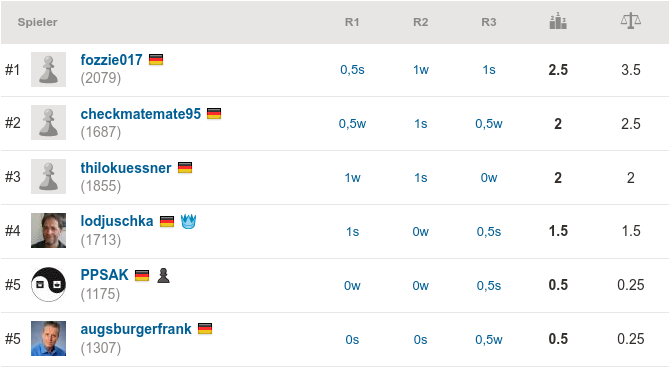Click the podium points column icon
The width and height of the screenshot is (669, 367).
pyautogui.click(x=558, y=21)
